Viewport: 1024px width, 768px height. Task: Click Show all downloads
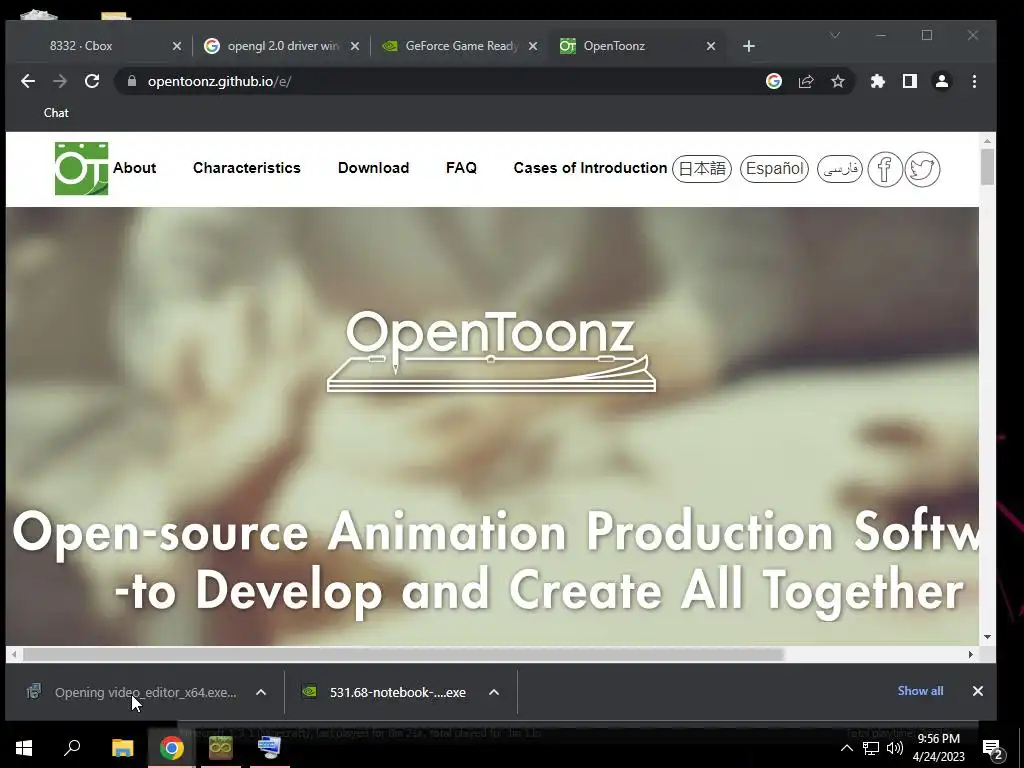tap(920, 691)
